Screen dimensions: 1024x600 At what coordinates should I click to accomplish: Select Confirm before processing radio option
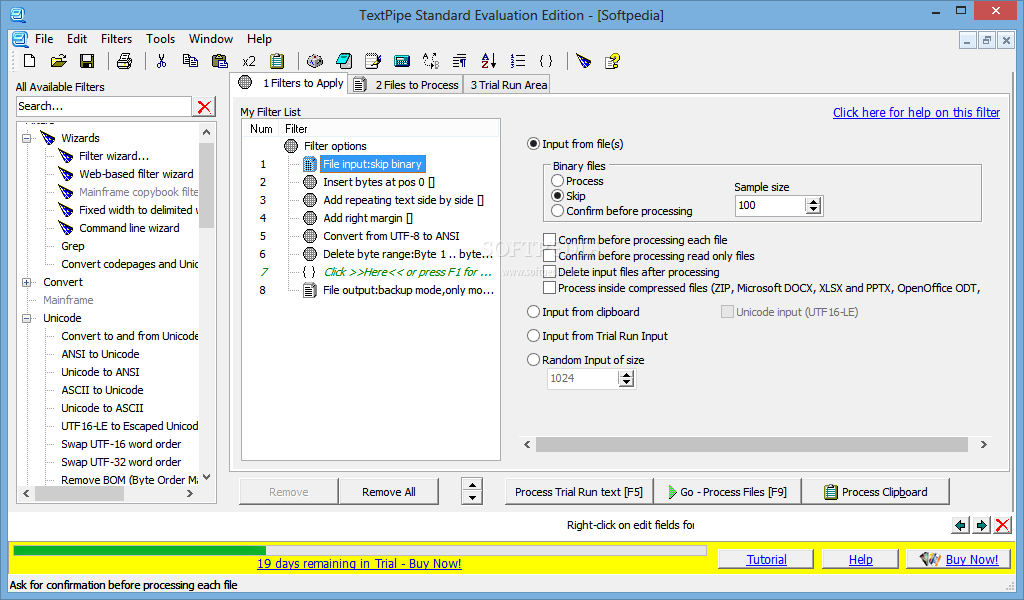557,211
